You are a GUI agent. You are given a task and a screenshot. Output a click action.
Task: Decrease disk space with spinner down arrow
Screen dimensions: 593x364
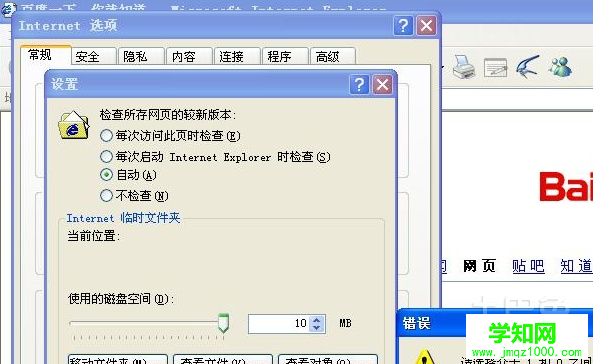point(317,328)
